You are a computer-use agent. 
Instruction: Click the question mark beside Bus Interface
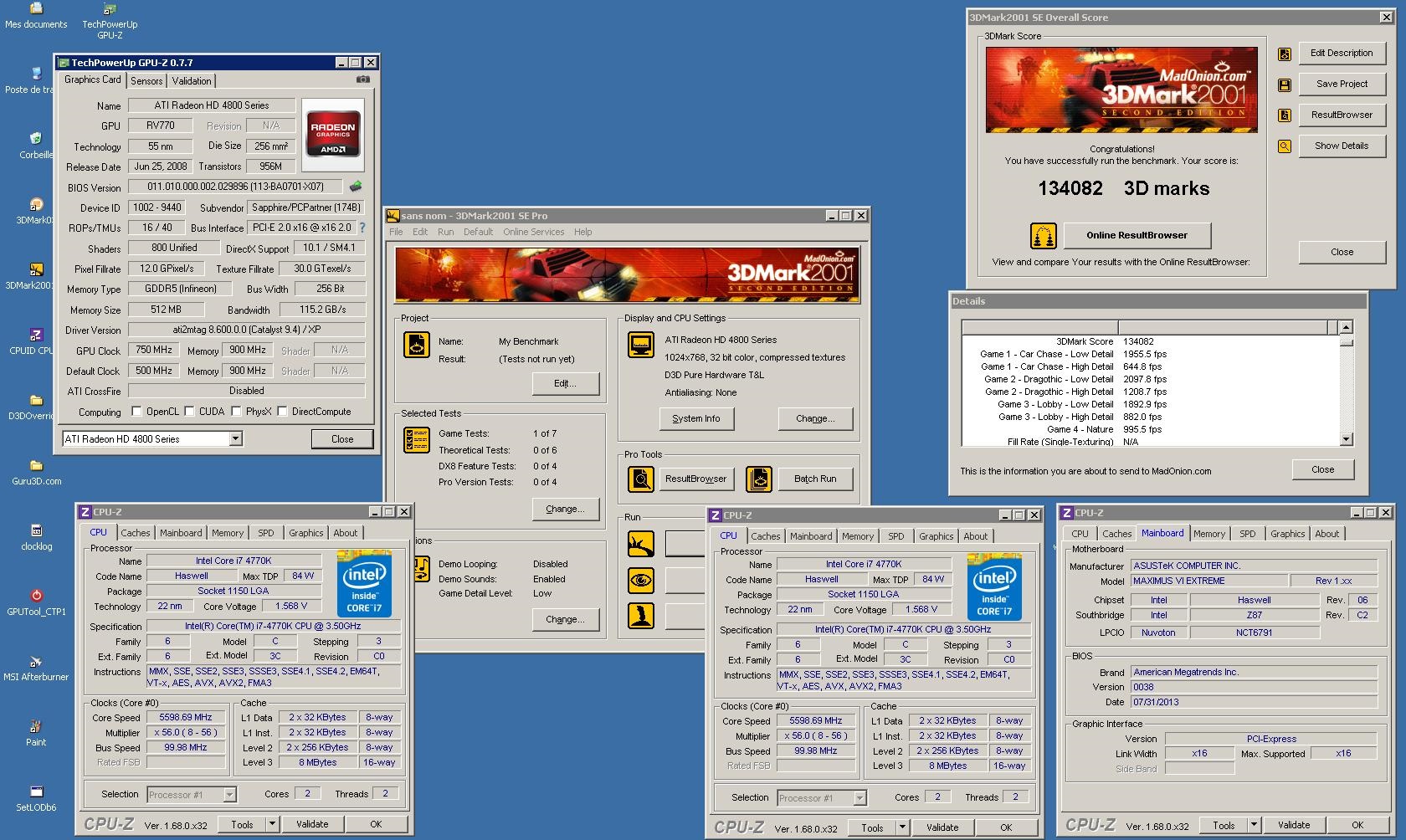tap(362, 228)
